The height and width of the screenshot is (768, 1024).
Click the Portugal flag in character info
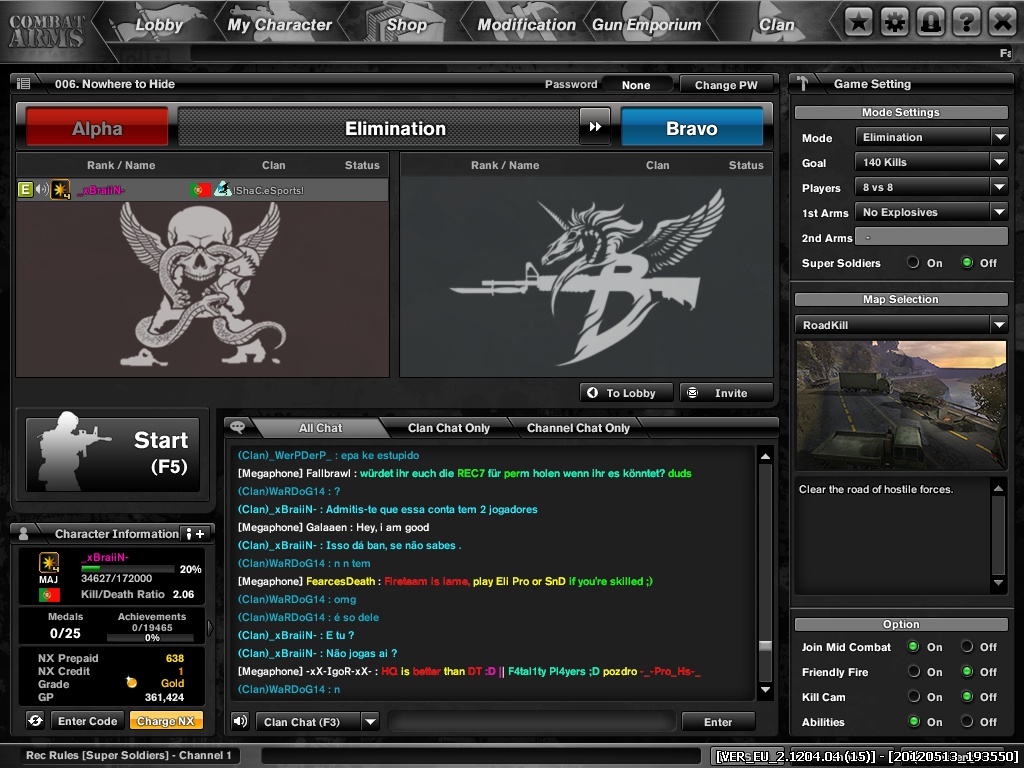[x=49, y=595]
